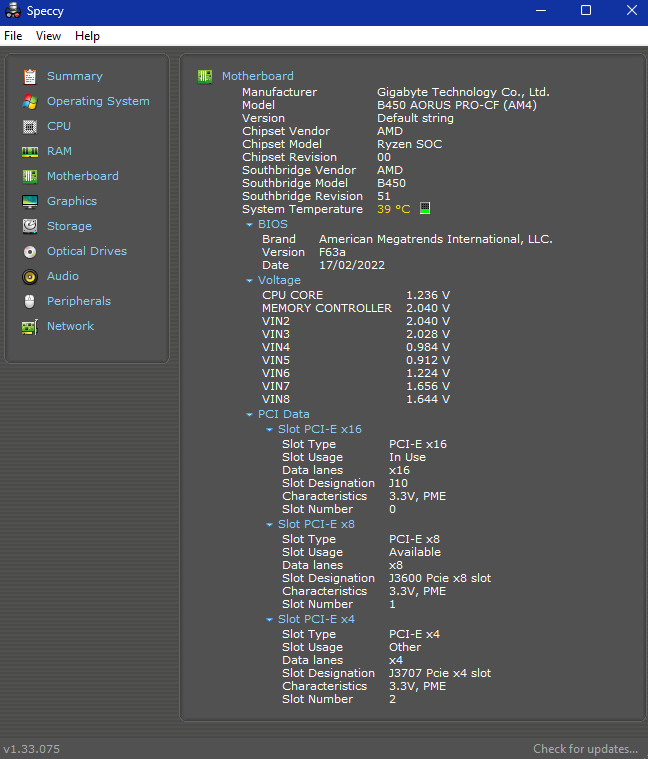
Task: Click the version v1.33.075 text
Action: coord(31,749)
